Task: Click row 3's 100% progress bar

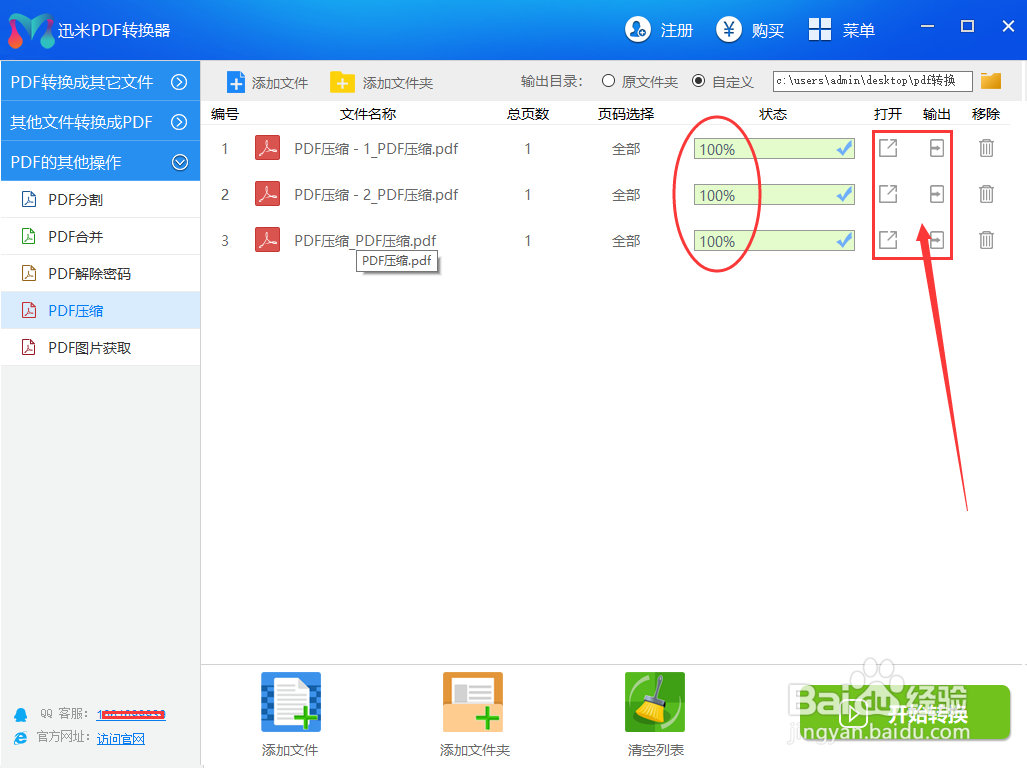Action: [x=774, y=241]
